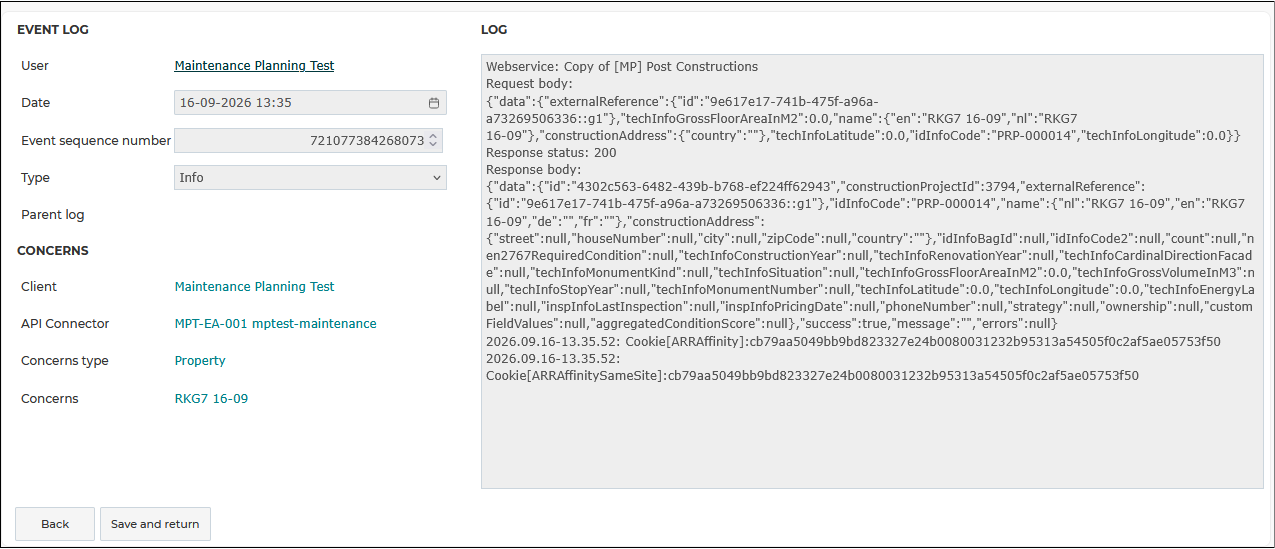Adjust Event sequence number with stepper arrows
1275x549 pixels.
(433, 141)
